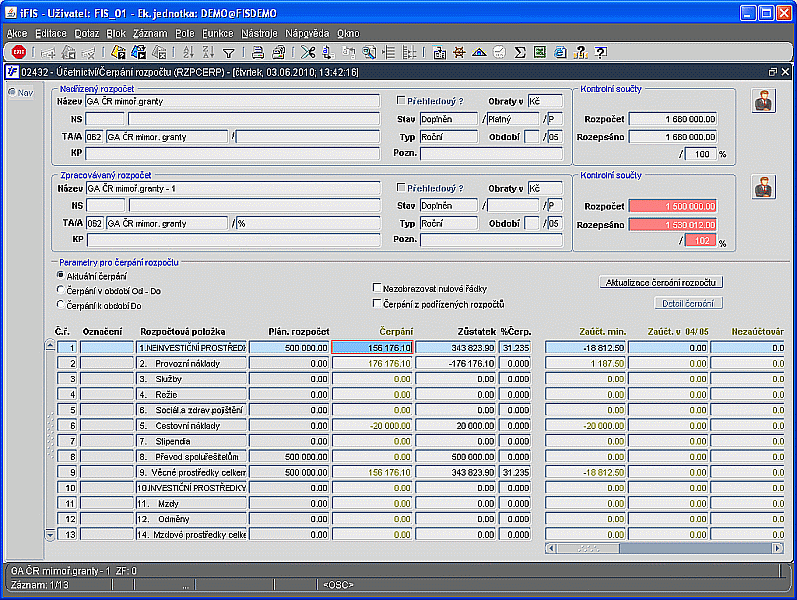The width and height of the screenshot is (797, 600).
Task: Click the printer icon in toolbar
Action: pyautogui.click(x=257, y=52)
